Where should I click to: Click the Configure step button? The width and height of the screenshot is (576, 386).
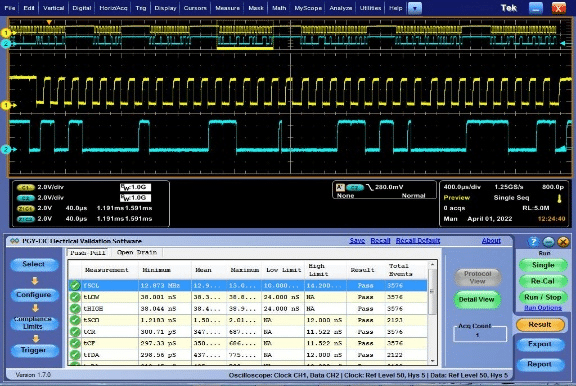33,295
